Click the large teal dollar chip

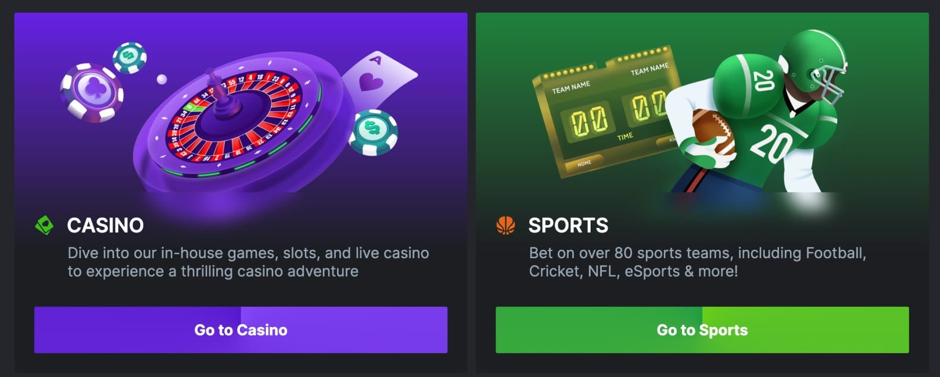(x=373, y=132)
